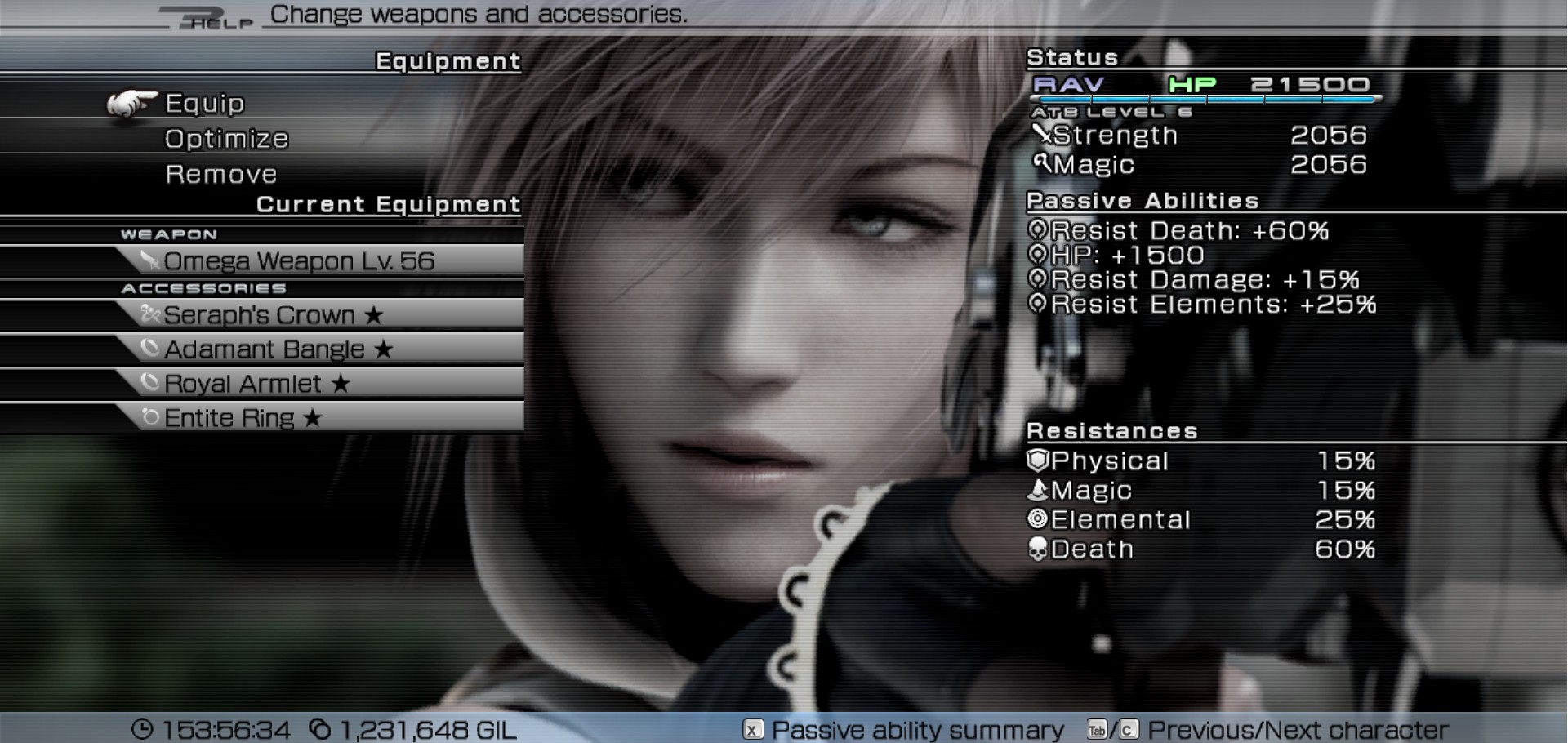The image size is (1568, 743).
Task: Click the Magic staff icon
Action: 1041,162
